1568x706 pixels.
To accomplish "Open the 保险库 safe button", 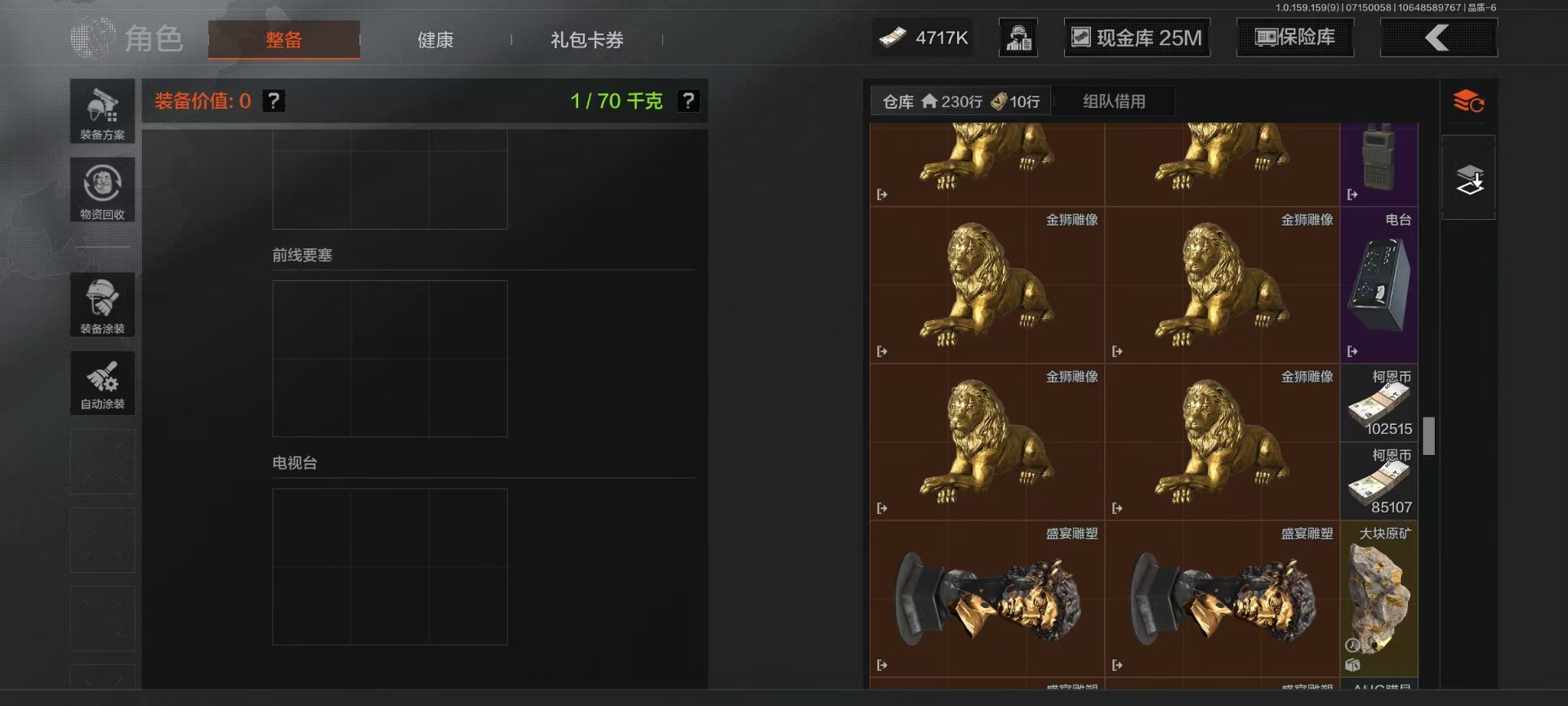I will click(1294, 38).
